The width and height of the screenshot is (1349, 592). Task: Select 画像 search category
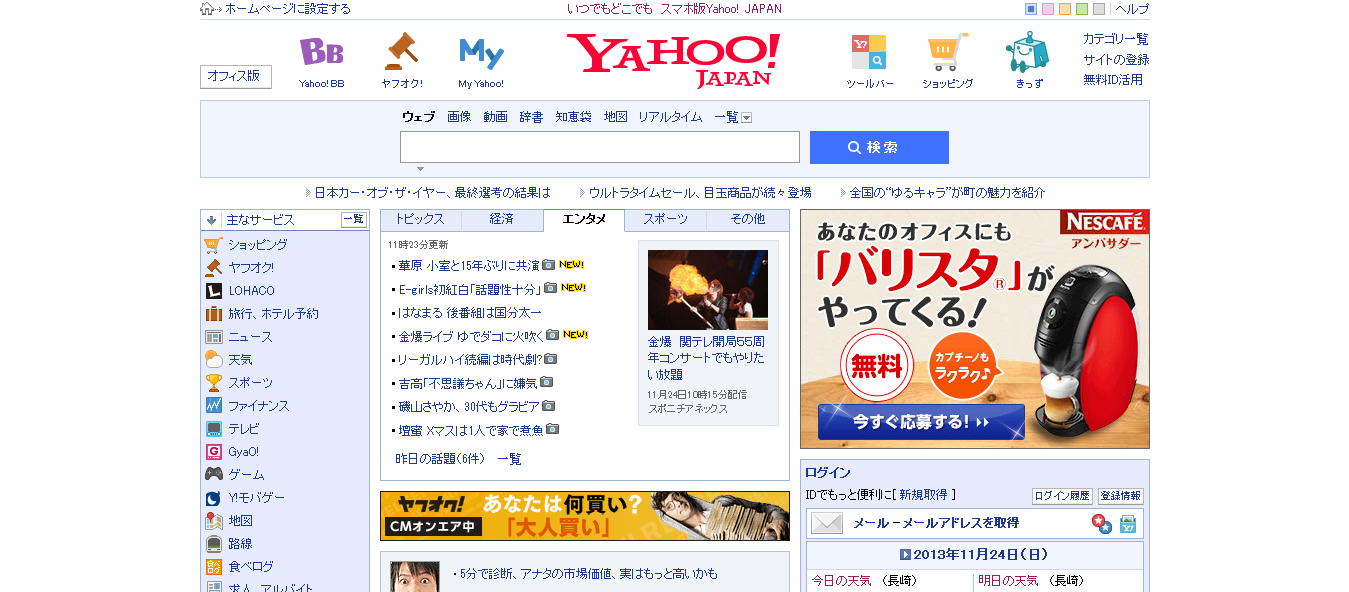[459, 117]
